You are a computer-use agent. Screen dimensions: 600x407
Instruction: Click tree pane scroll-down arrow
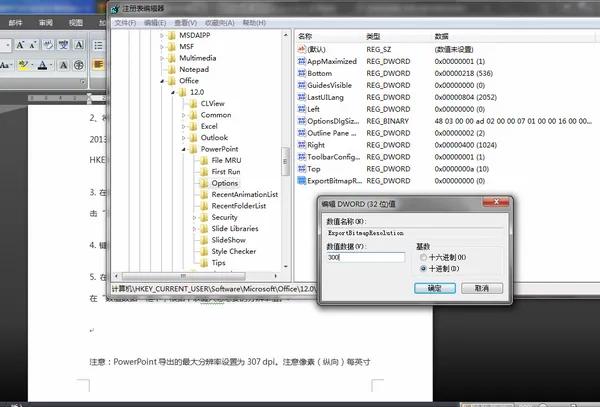click(x=285, y=266)
